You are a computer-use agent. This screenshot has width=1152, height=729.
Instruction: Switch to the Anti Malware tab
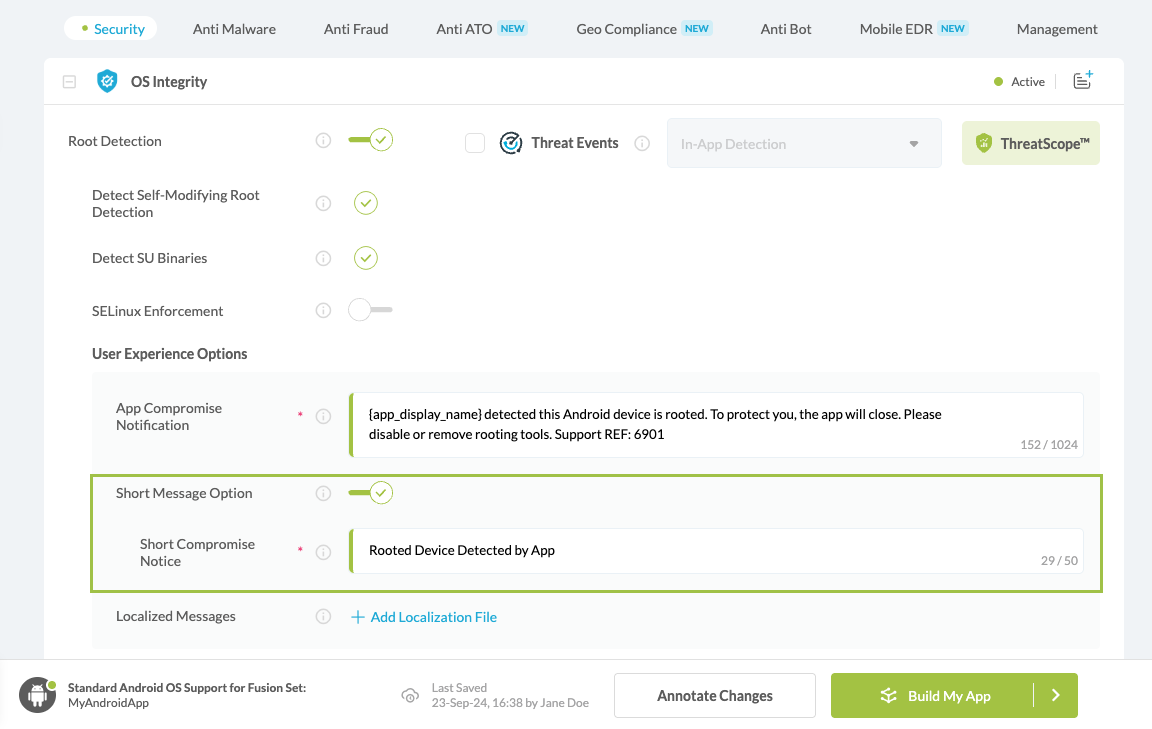[x=234, y=29]
